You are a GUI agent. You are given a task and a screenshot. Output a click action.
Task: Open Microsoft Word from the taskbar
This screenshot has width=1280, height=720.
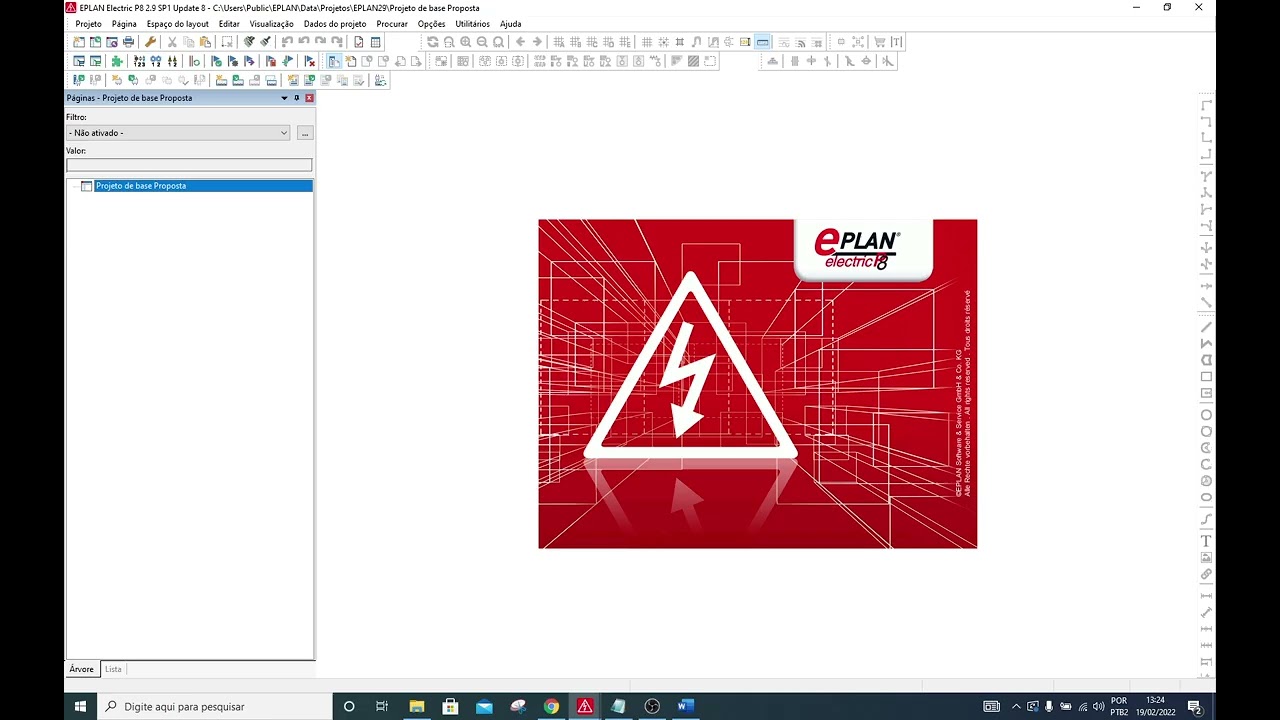click(x=685, y=706)
